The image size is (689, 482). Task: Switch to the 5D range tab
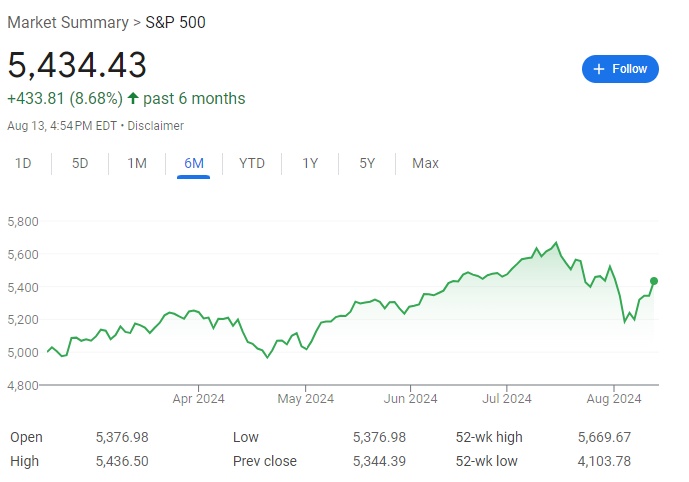point(80,163)
